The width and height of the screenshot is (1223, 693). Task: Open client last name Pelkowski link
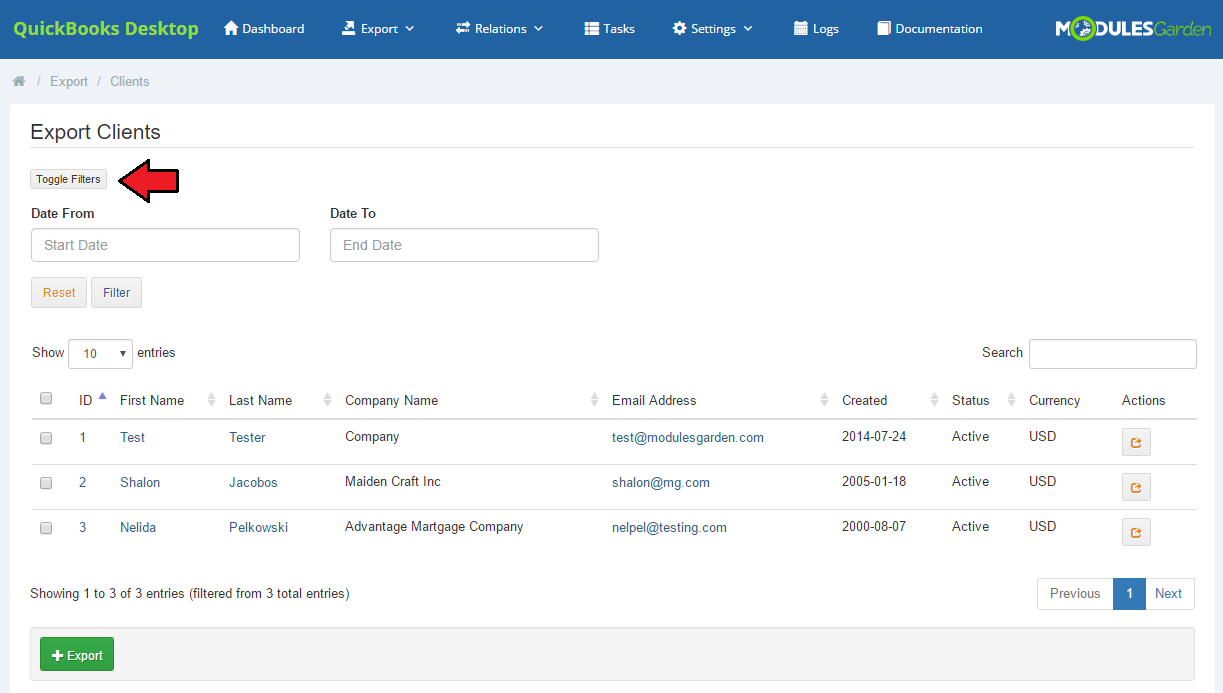(258, 527)
